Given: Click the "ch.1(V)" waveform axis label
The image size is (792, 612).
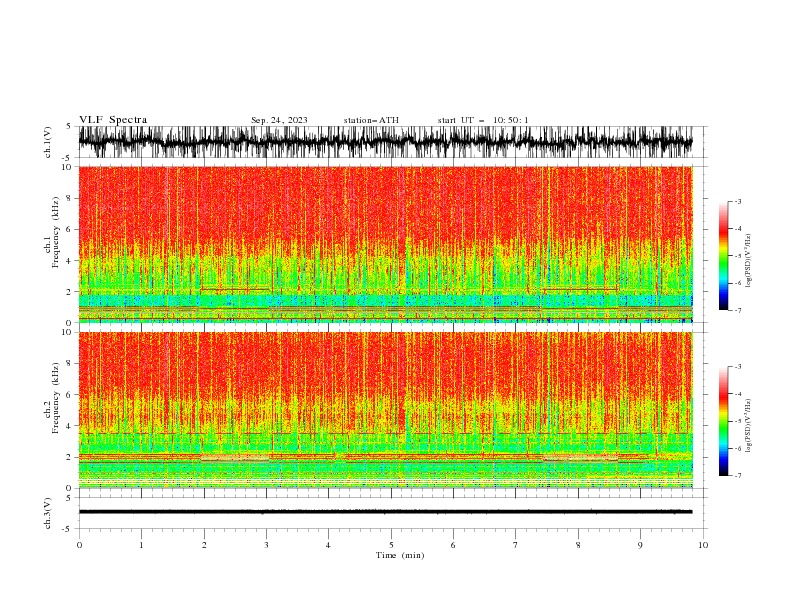Looking at the screenshot, I should (x=48, y=142).
